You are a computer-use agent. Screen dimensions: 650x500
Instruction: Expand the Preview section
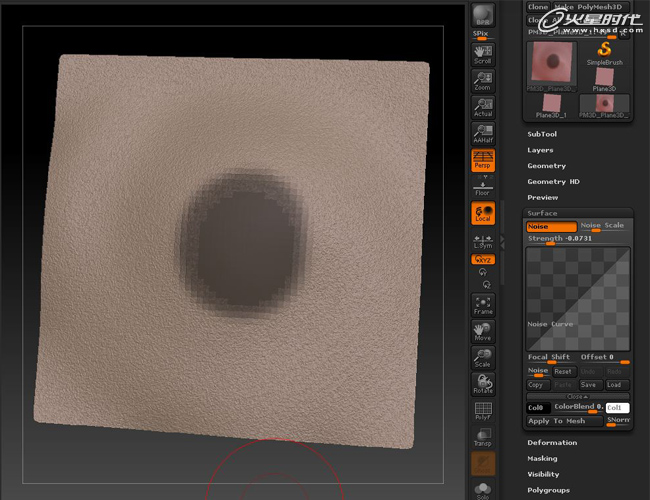pos(543,197)
